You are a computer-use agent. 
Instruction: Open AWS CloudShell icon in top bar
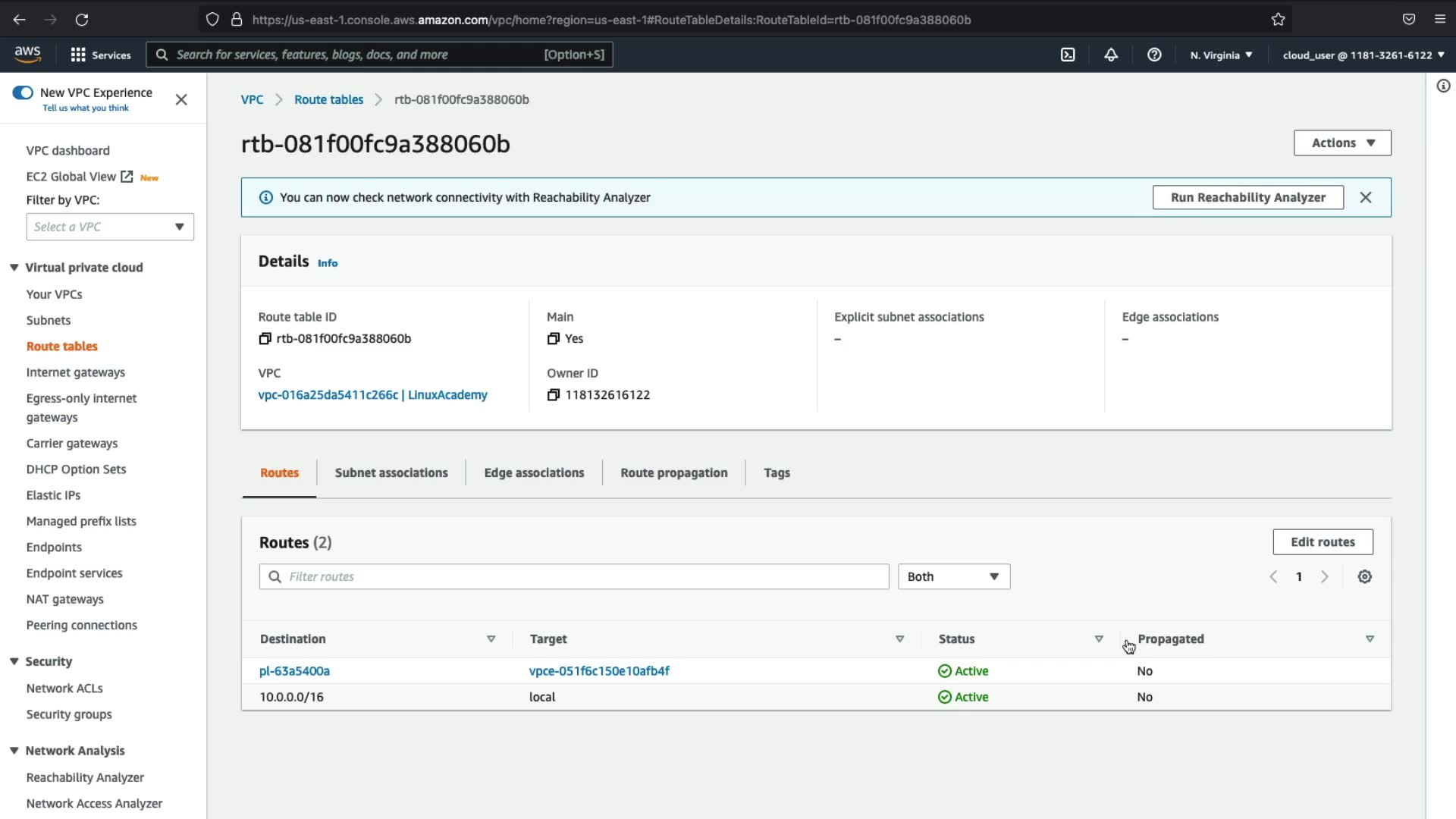click(1068, 55)
